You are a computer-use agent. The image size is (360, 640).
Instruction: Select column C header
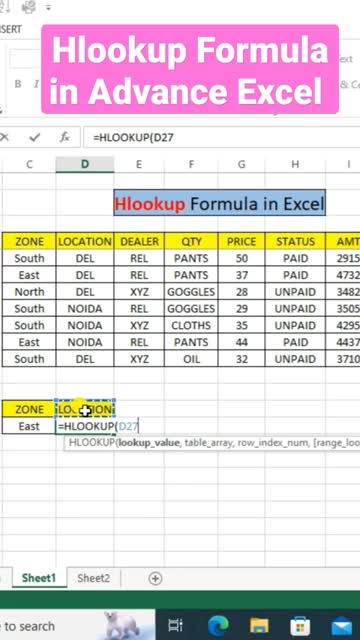point(29,164)
